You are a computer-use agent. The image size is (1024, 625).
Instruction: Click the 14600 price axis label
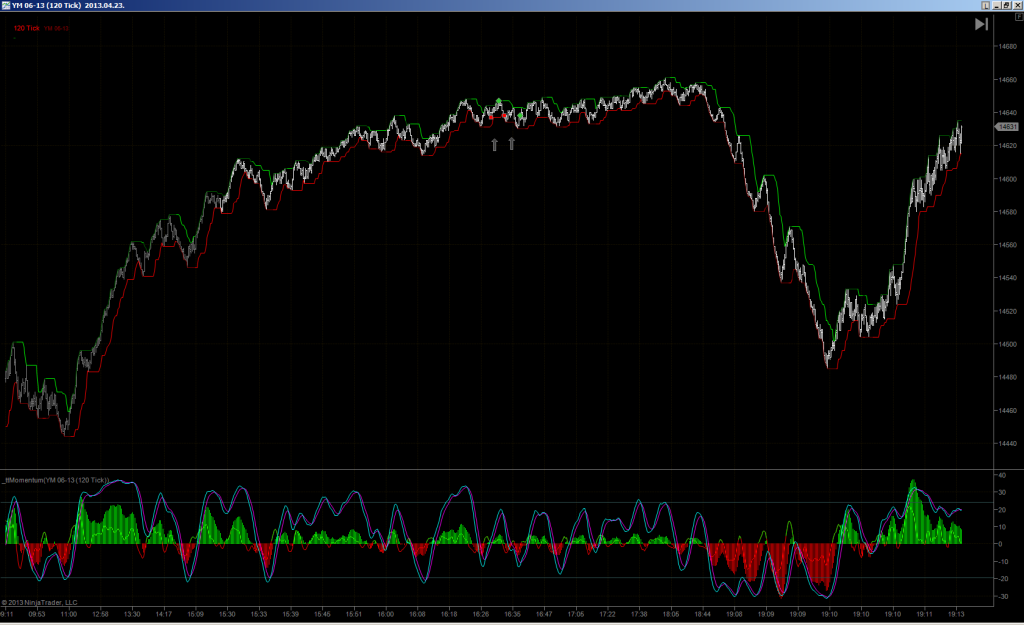point(1007,179)
